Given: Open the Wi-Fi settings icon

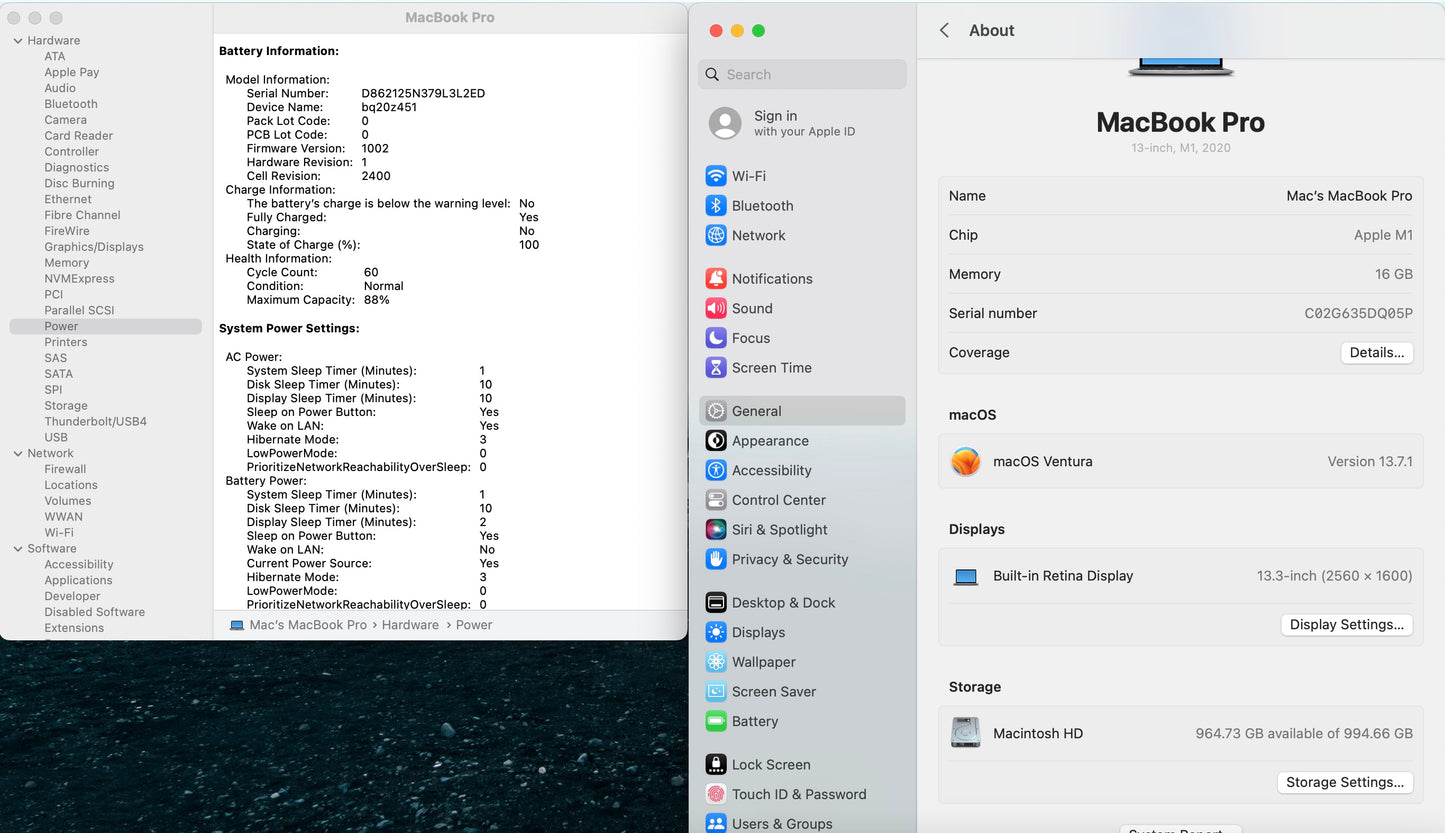Looking at the screenshot, I should pyautogui.click(x=716, y=176).
